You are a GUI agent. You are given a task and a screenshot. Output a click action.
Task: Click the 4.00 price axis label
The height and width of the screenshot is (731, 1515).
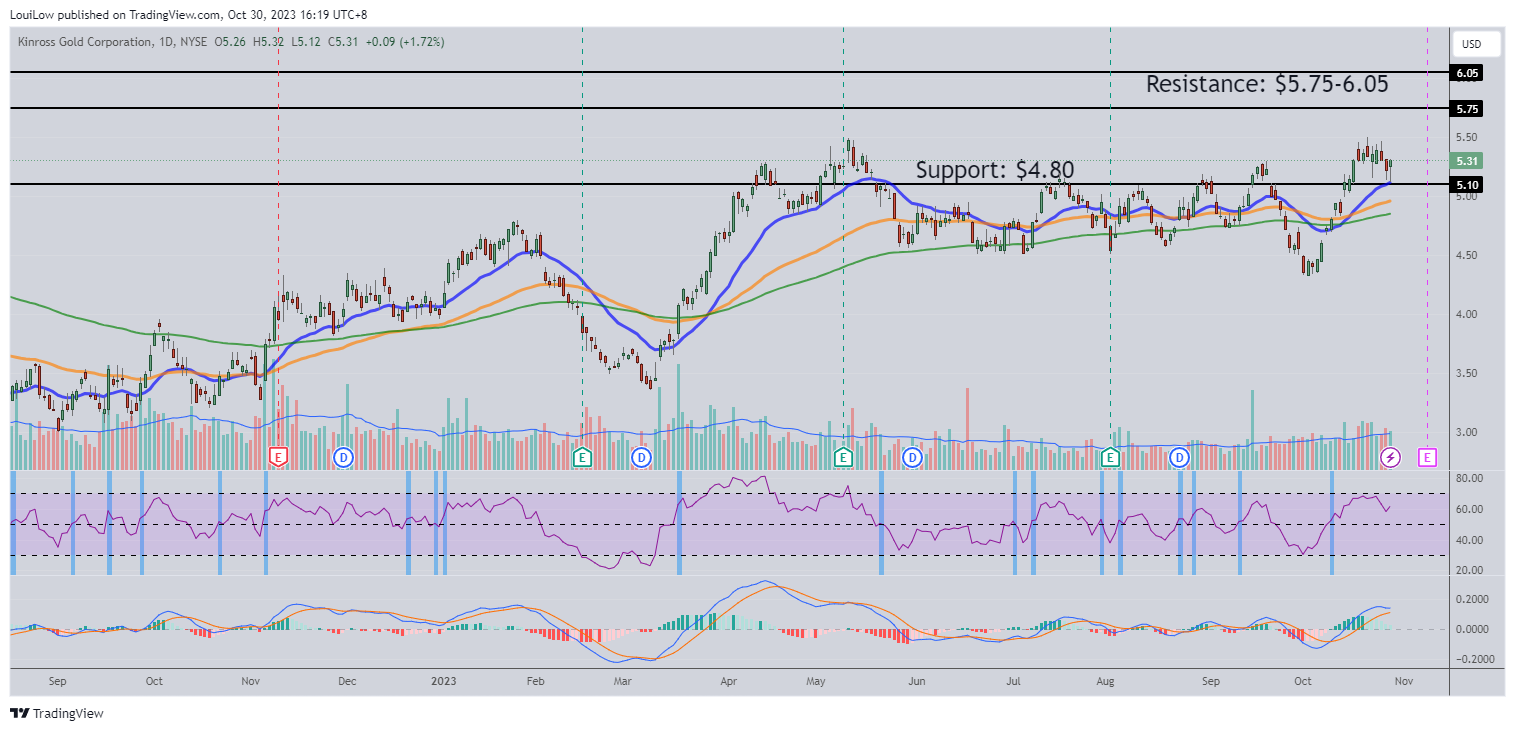point(1467,314)
